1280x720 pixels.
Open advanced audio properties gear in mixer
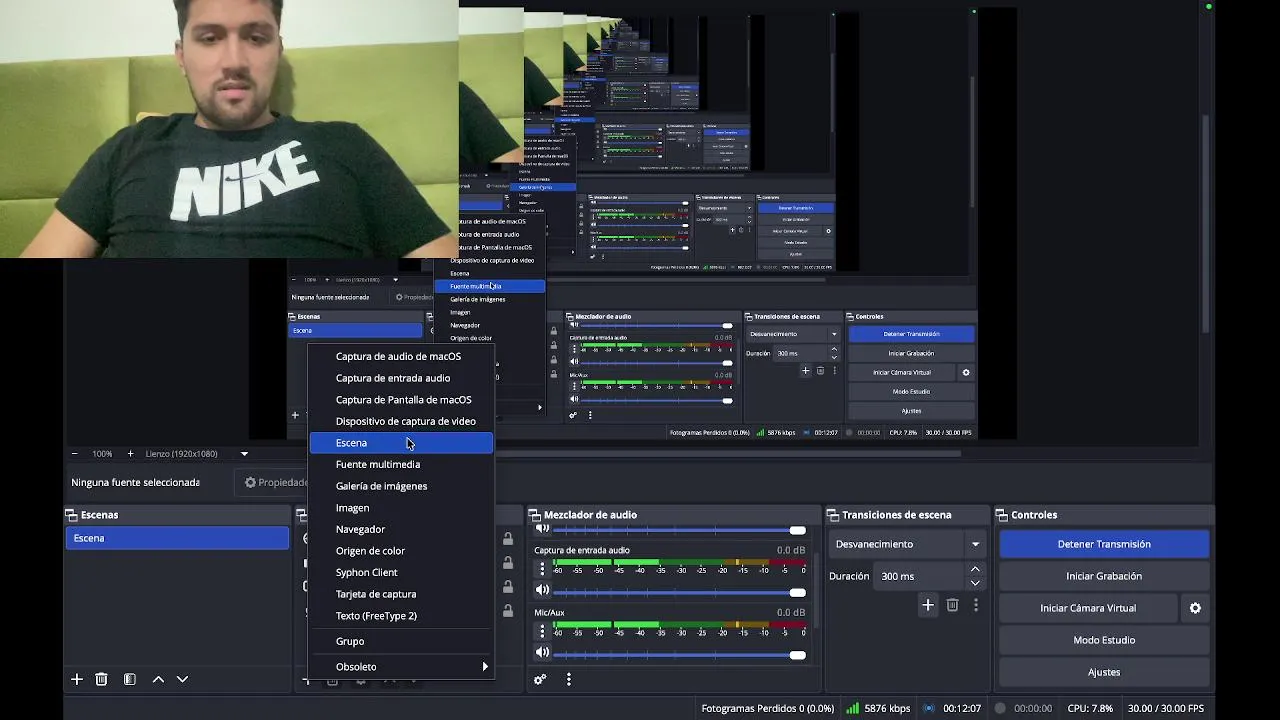click(540, 679)
